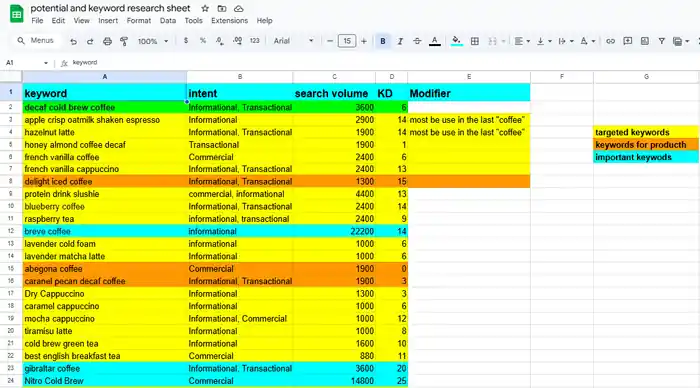Select the Paint format tool

(x=124, y=41)
